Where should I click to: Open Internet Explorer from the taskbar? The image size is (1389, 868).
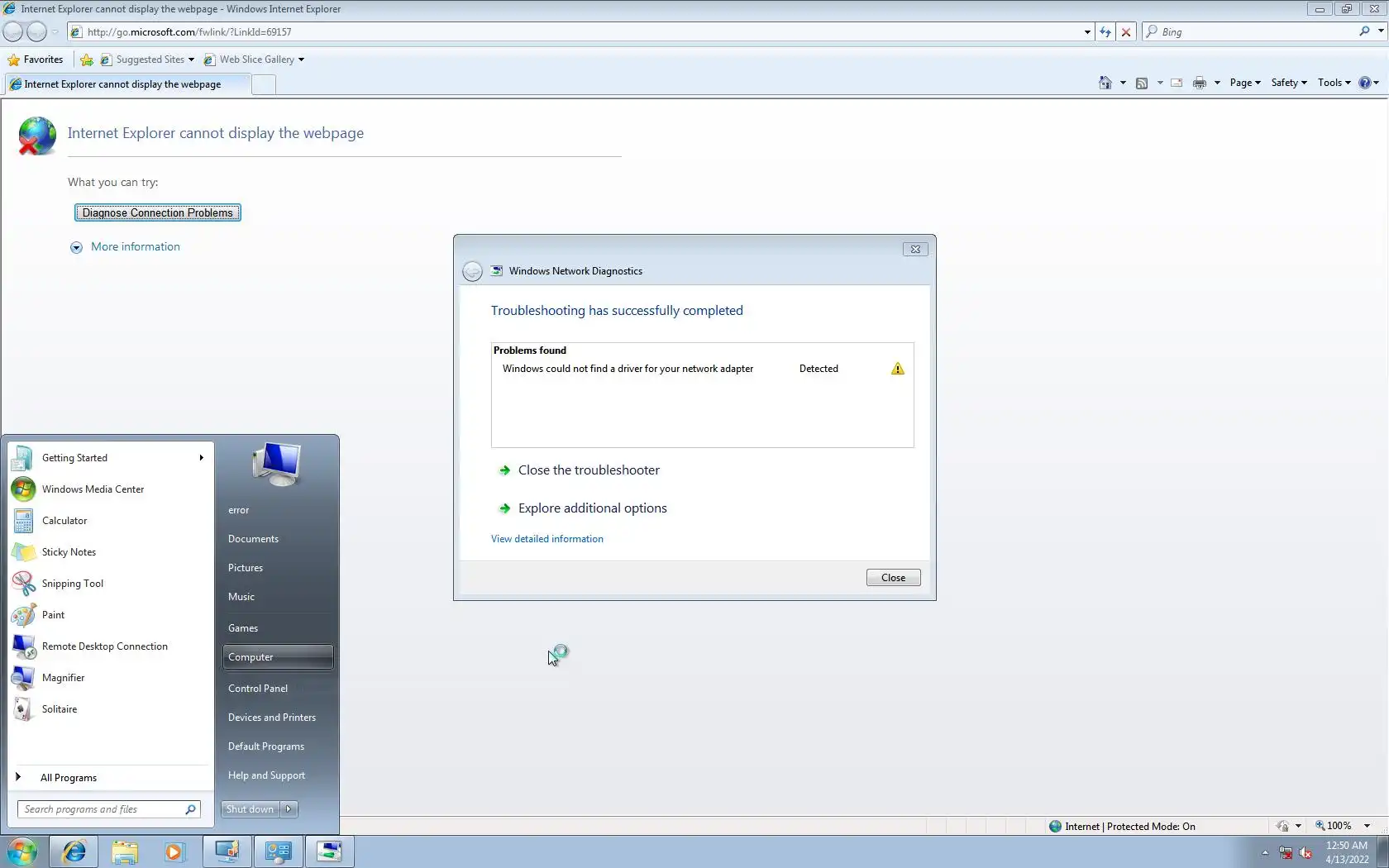(74, 851)
